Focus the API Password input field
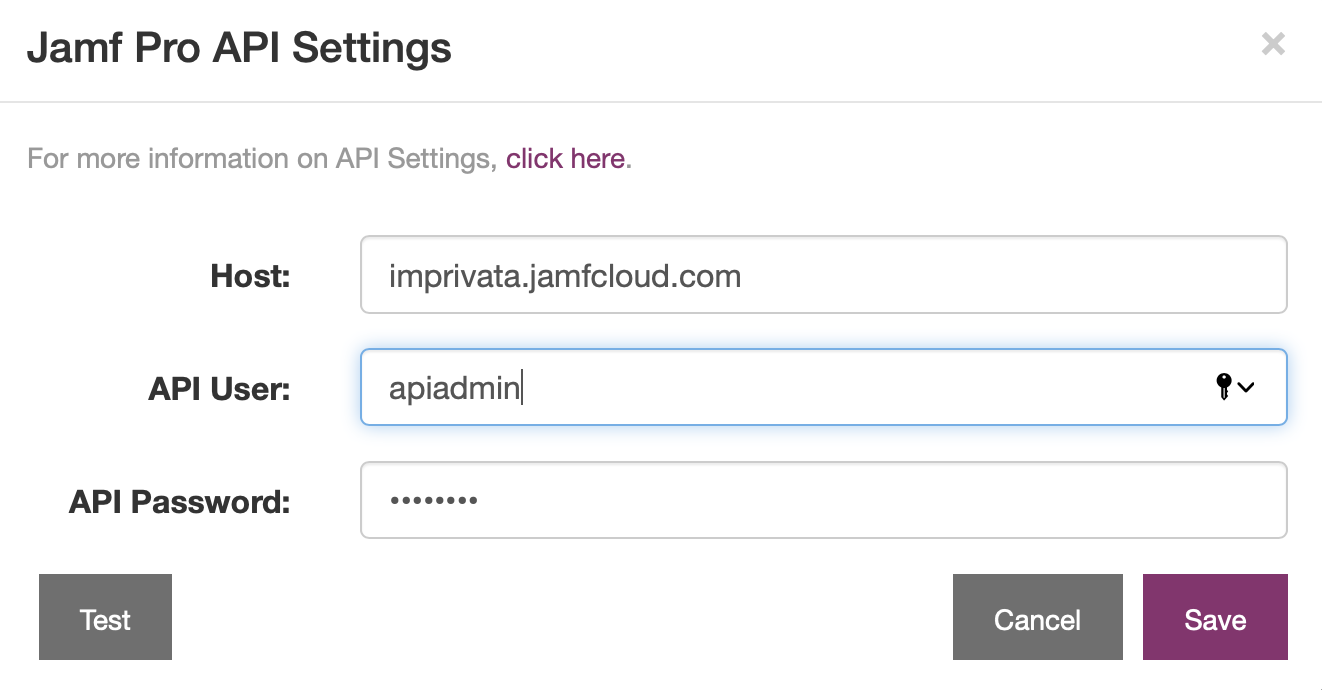 (823, 500)
